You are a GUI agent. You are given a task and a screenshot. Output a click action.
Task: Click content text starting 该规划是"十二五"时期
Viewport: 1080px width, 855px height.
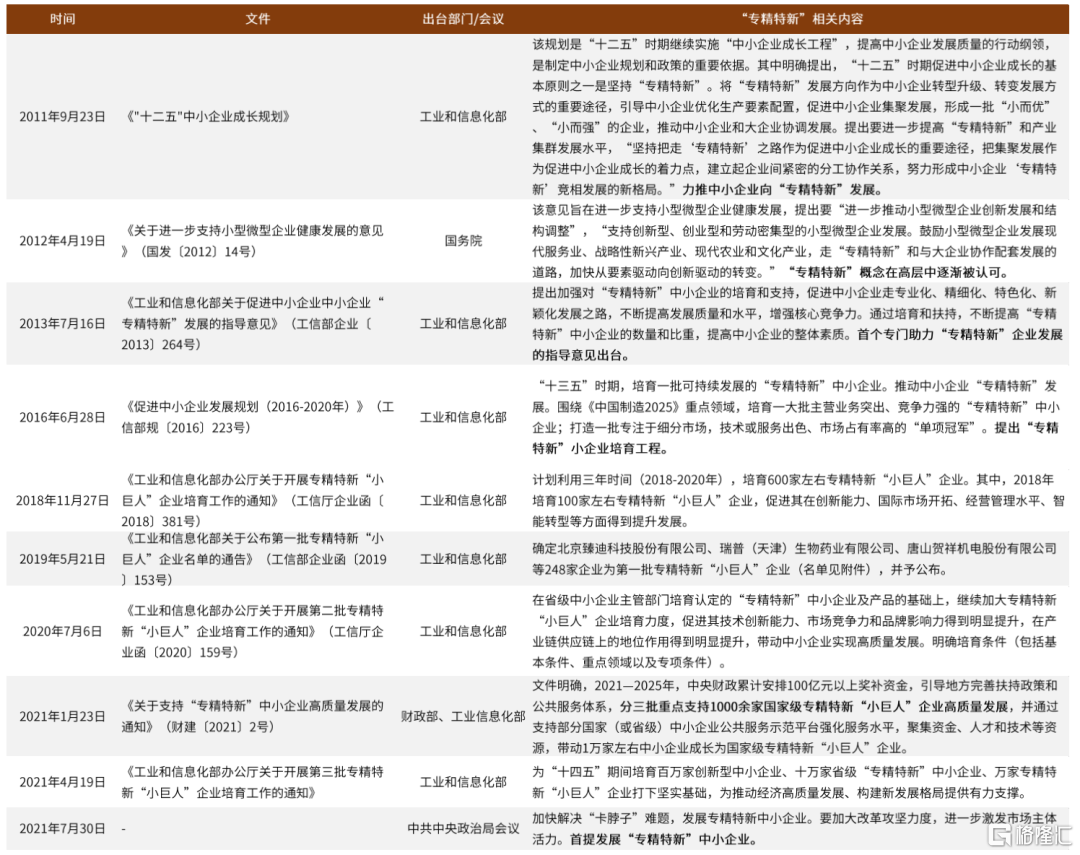click(794, 117)
